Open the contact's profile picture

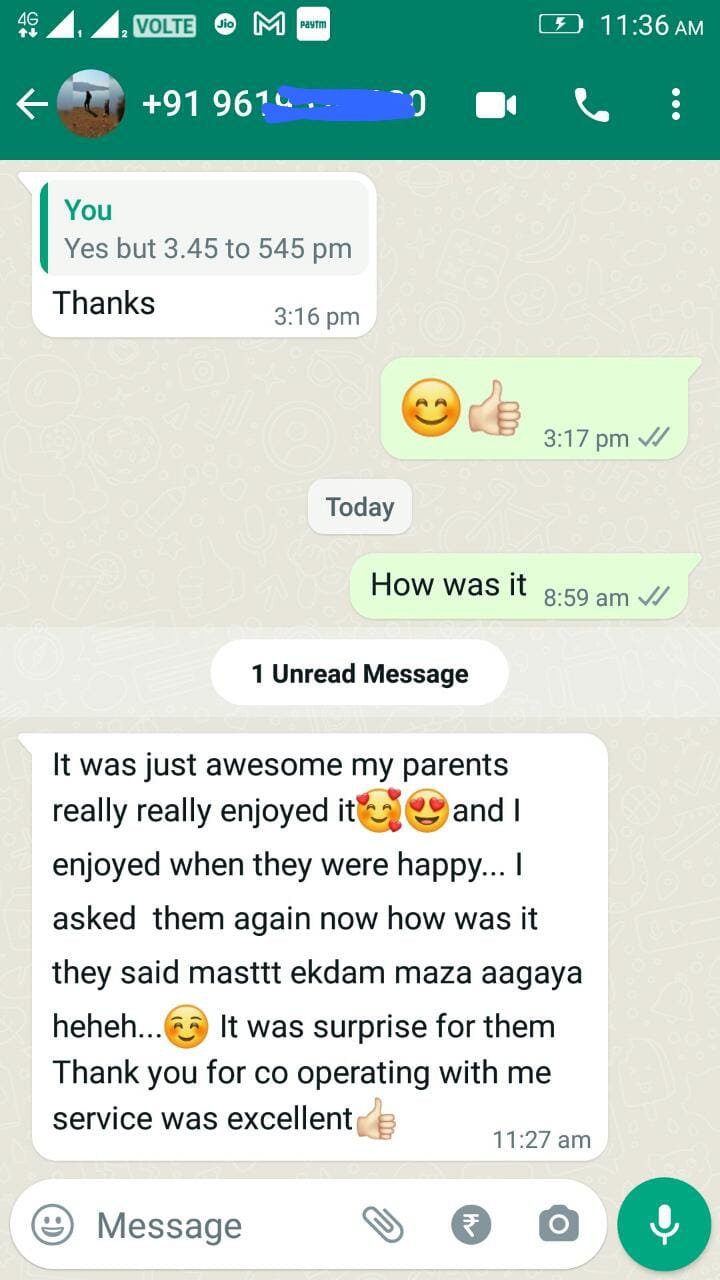pos(91,104)
